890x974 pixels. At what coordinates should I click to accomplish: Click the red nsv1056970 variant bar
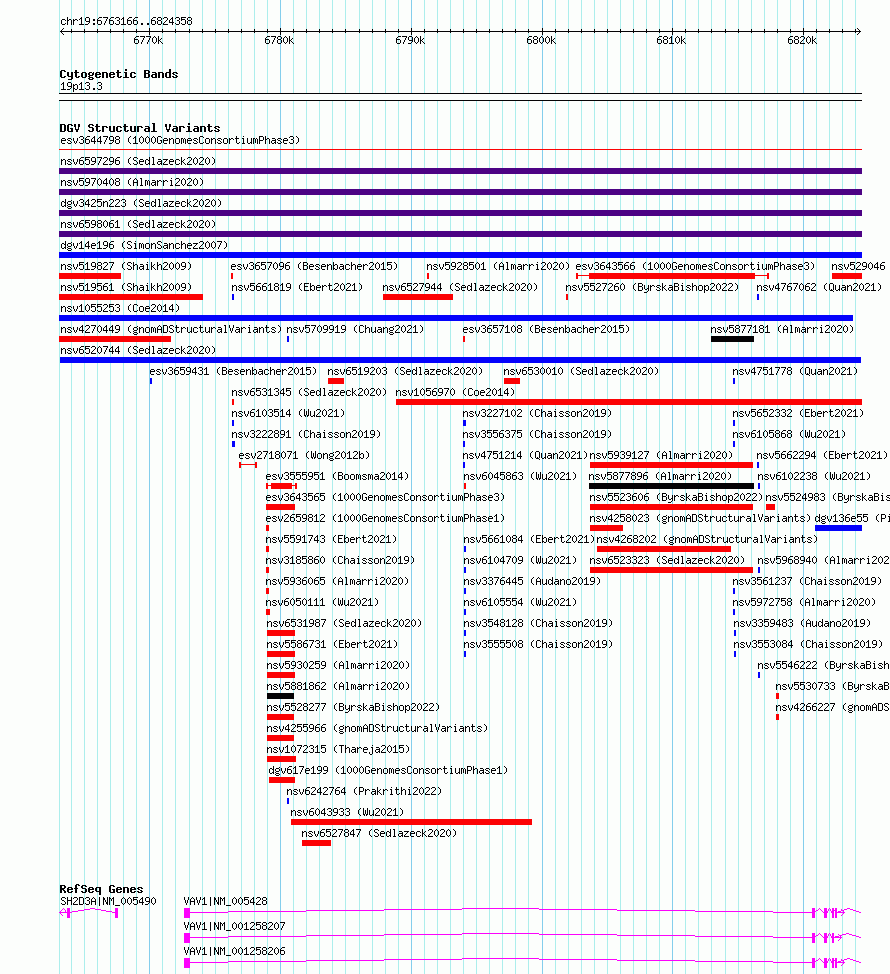coord(629,403)
